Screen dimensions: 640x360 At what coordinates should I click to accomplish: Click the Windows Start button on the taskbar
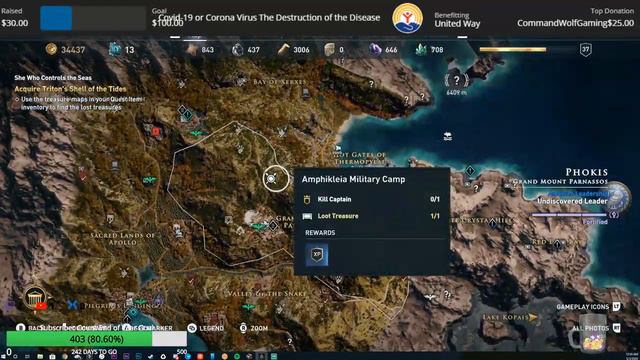(x=3, y=356)
